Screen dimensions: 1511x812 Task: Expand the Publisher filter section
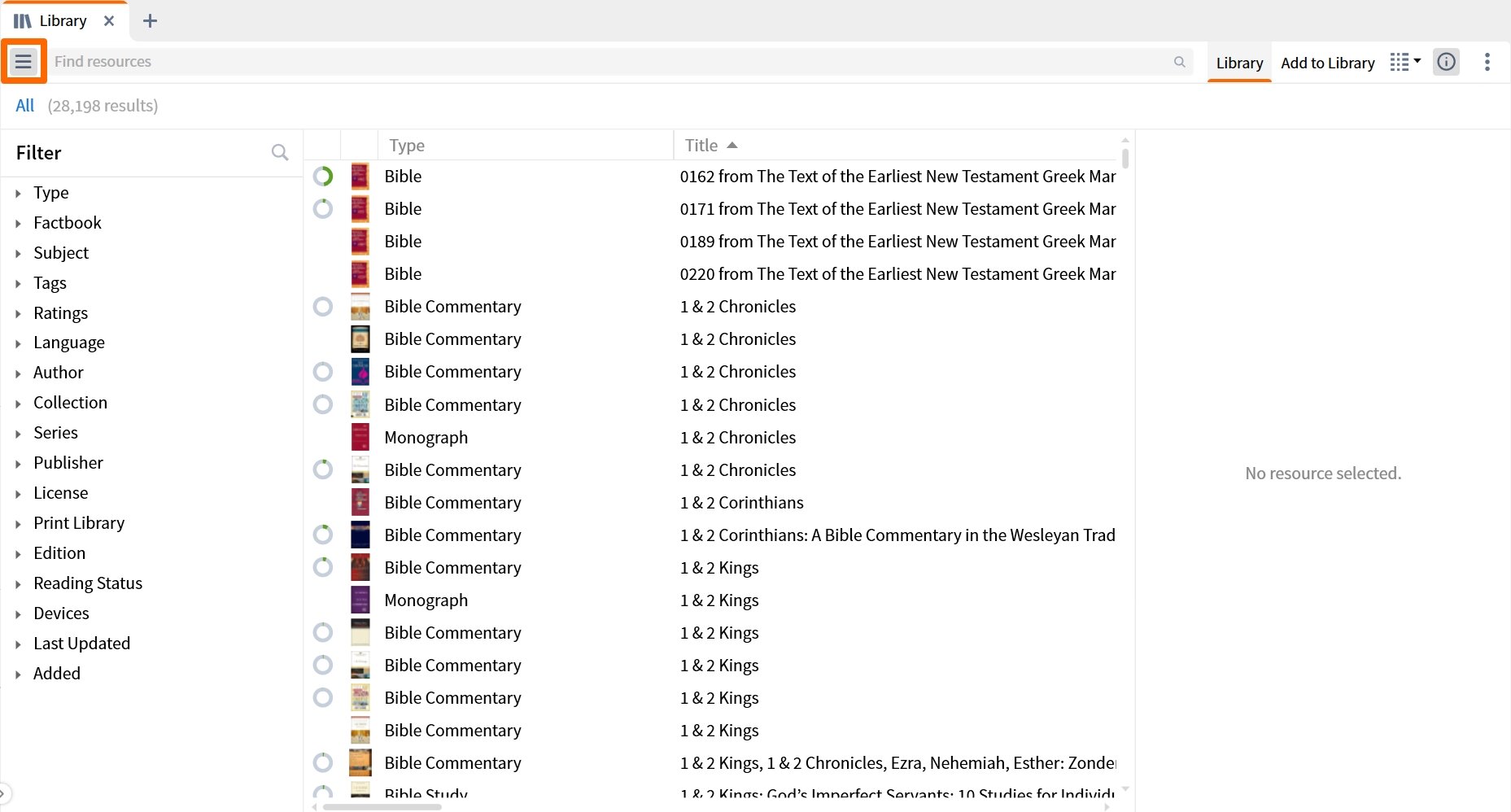(18, 464)
